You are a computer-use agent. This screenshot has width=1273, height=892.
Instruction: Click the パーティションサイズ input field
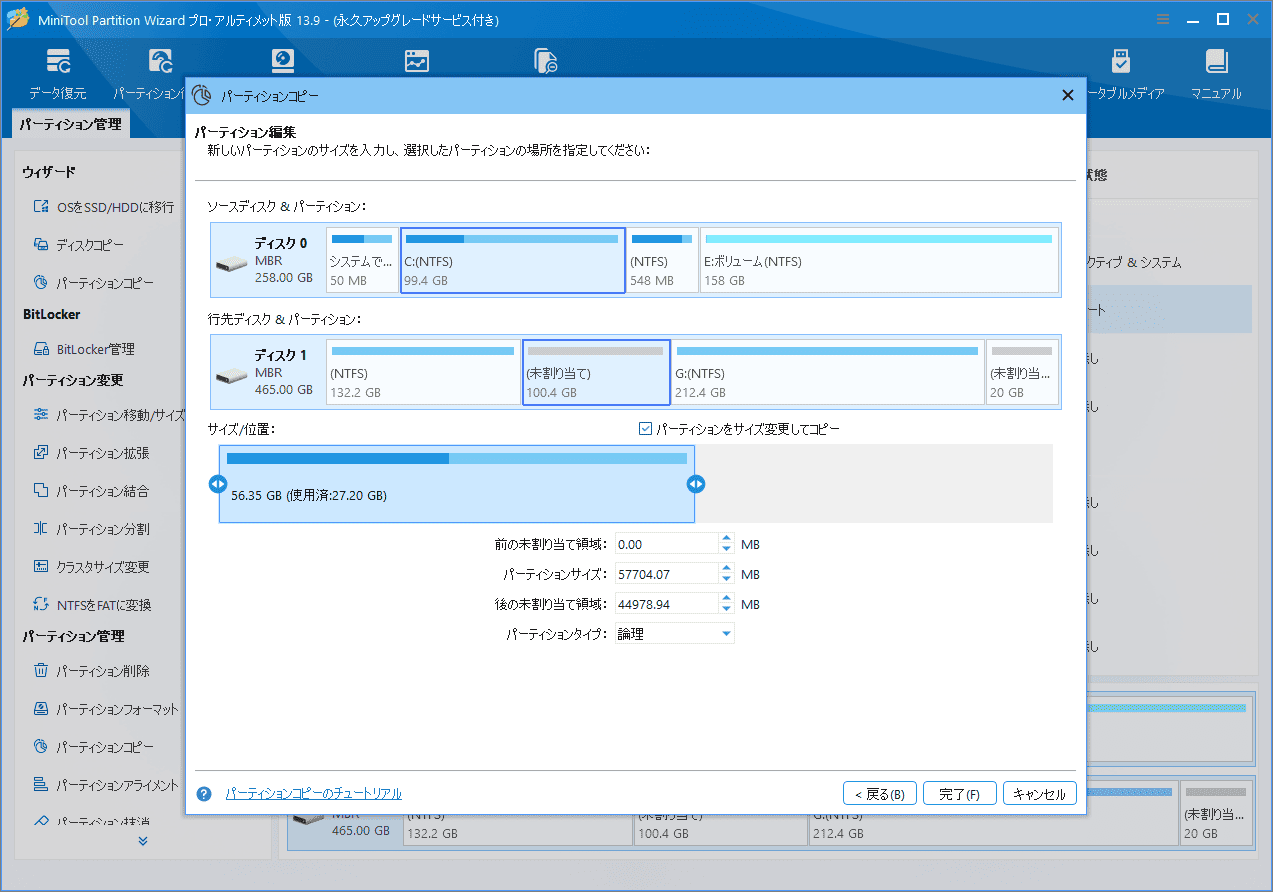[667, 574]
